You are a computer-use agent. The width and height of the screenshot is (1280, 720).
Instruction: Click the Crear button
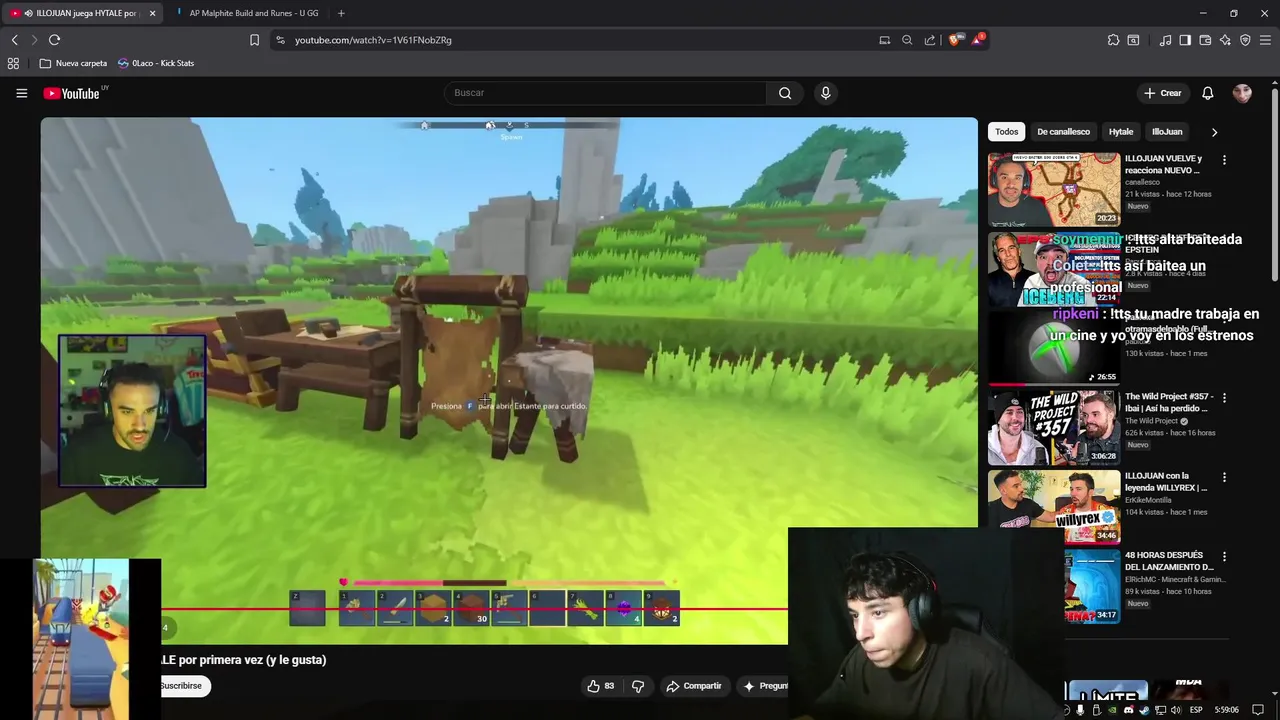point(1163,93)
